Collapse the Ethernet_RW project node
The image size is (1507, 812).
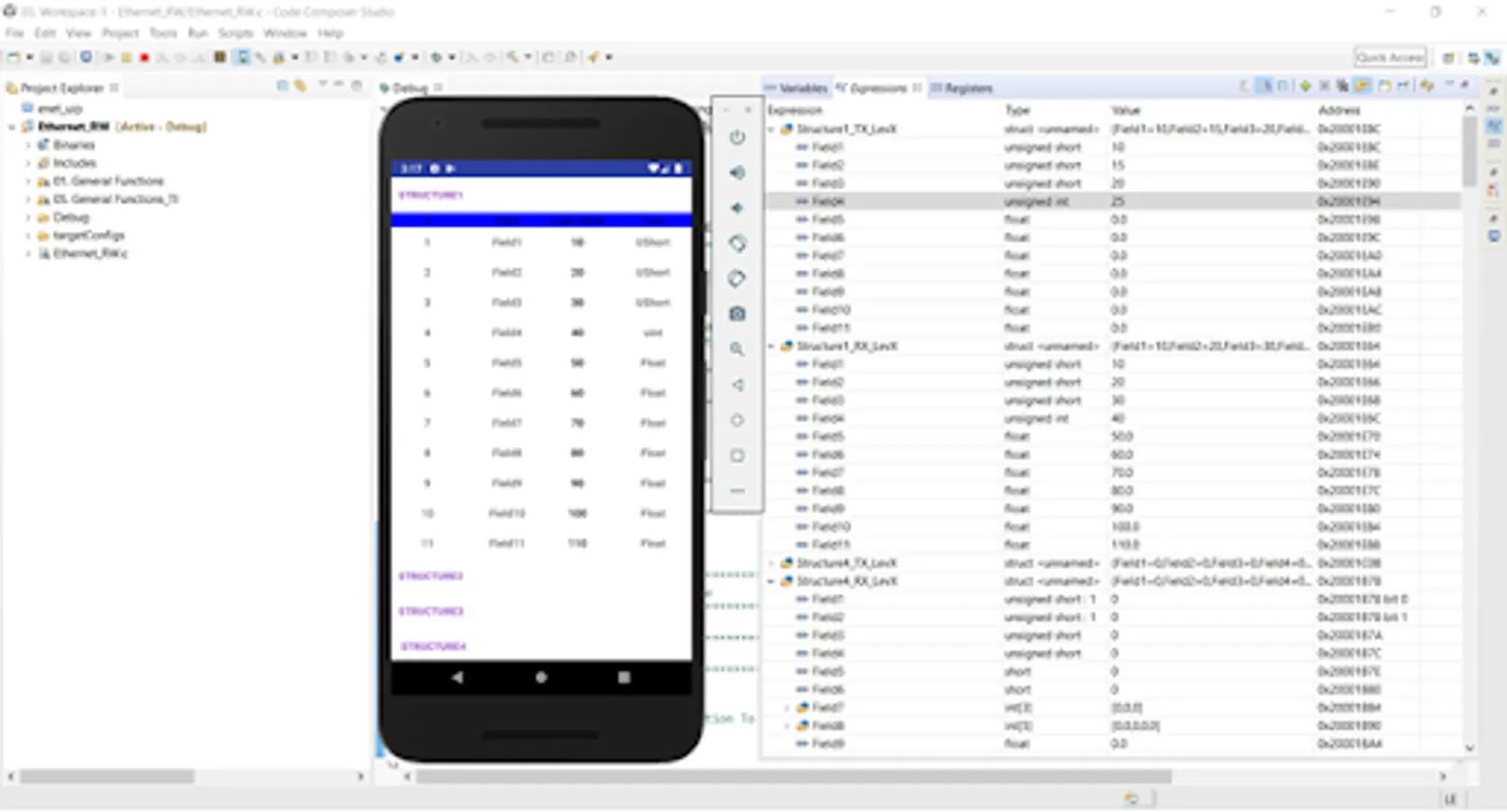(x=12, y=127)
